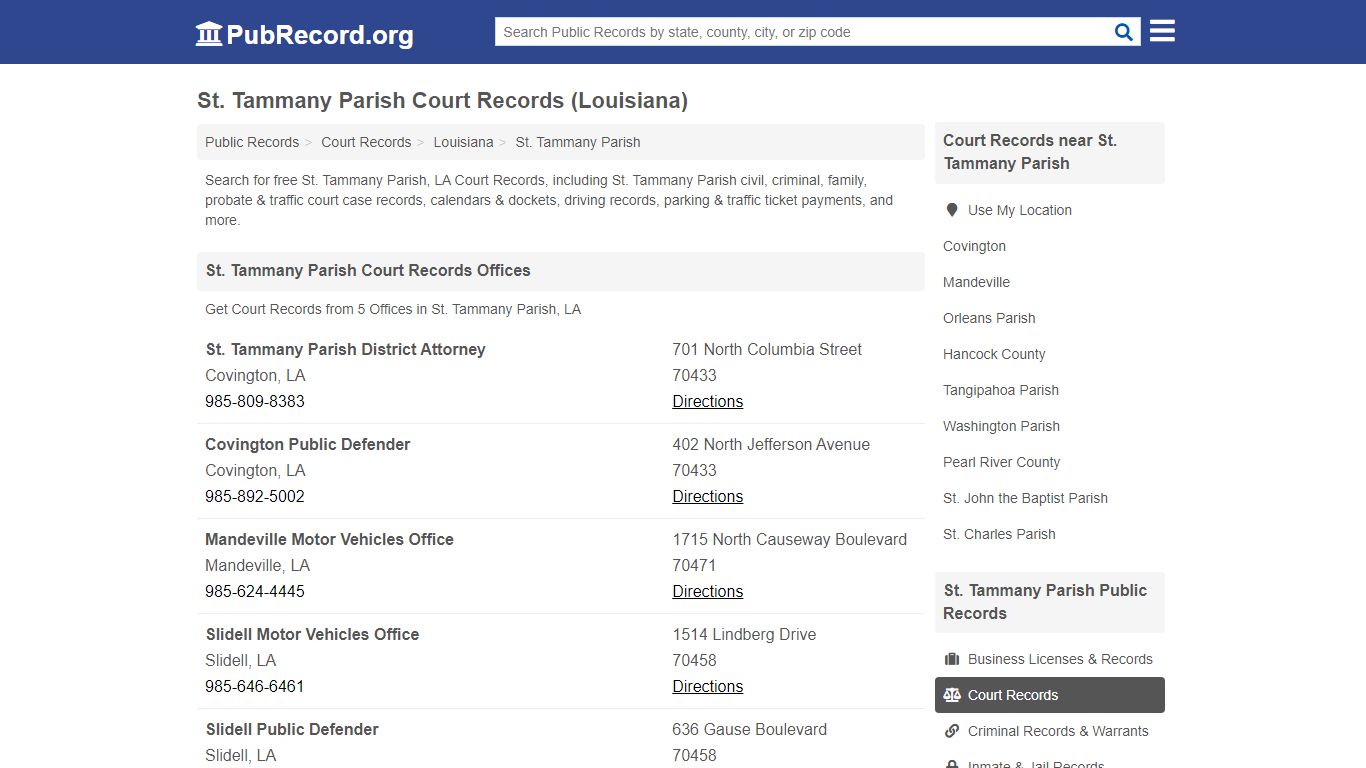
Task: Open Covington Public Defender listing
Action: click(308, 444)
